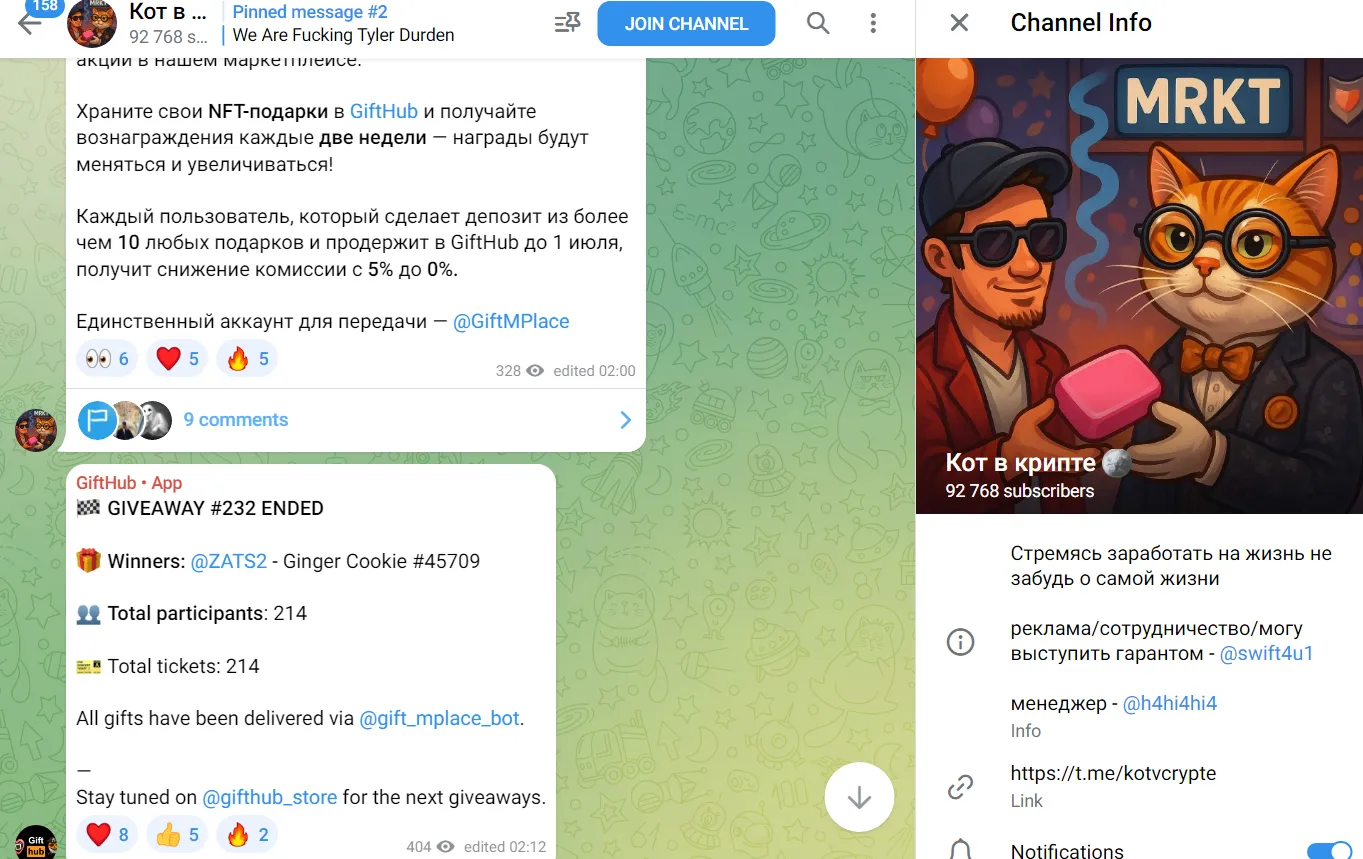This screenshot has height=859, width=1363.
Task: Open the @GiftMPlace account link
Action: [511, 322]
